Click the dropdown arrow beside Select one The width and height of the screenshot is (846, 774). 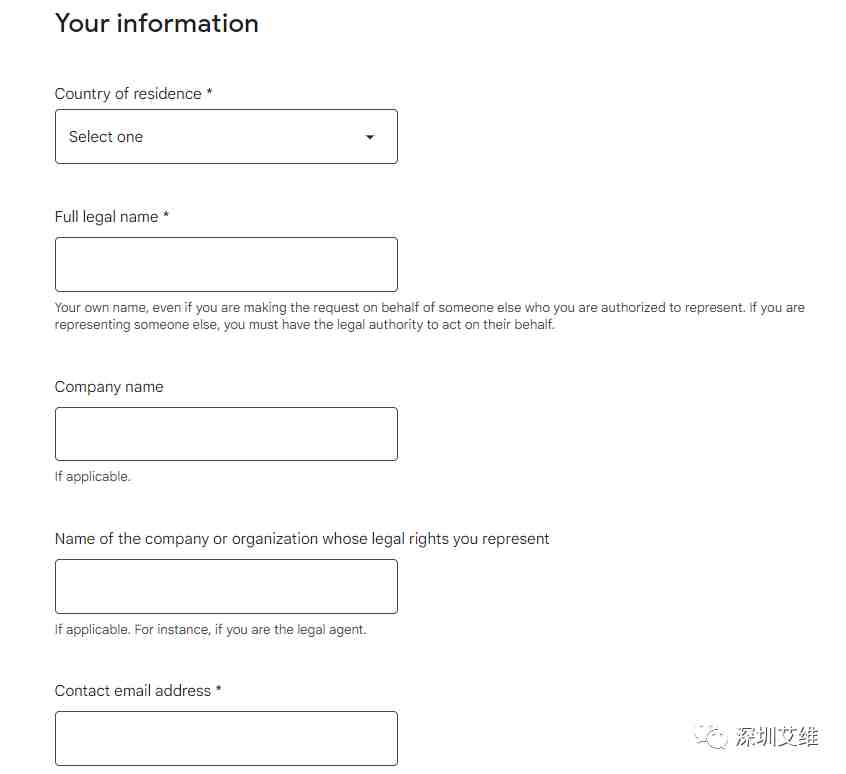(370, 137)
